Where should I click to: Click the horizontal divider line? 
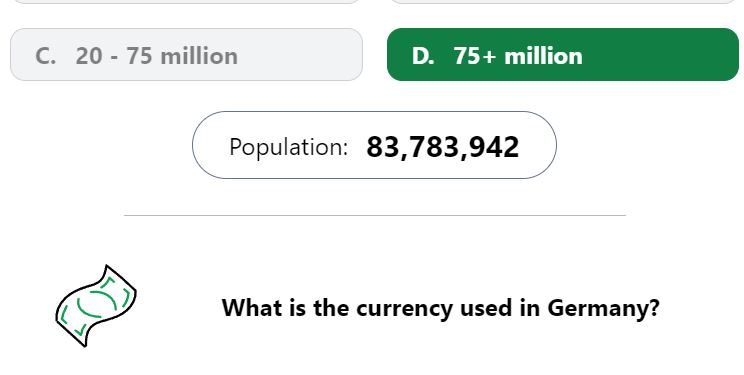tap(375, 216)
